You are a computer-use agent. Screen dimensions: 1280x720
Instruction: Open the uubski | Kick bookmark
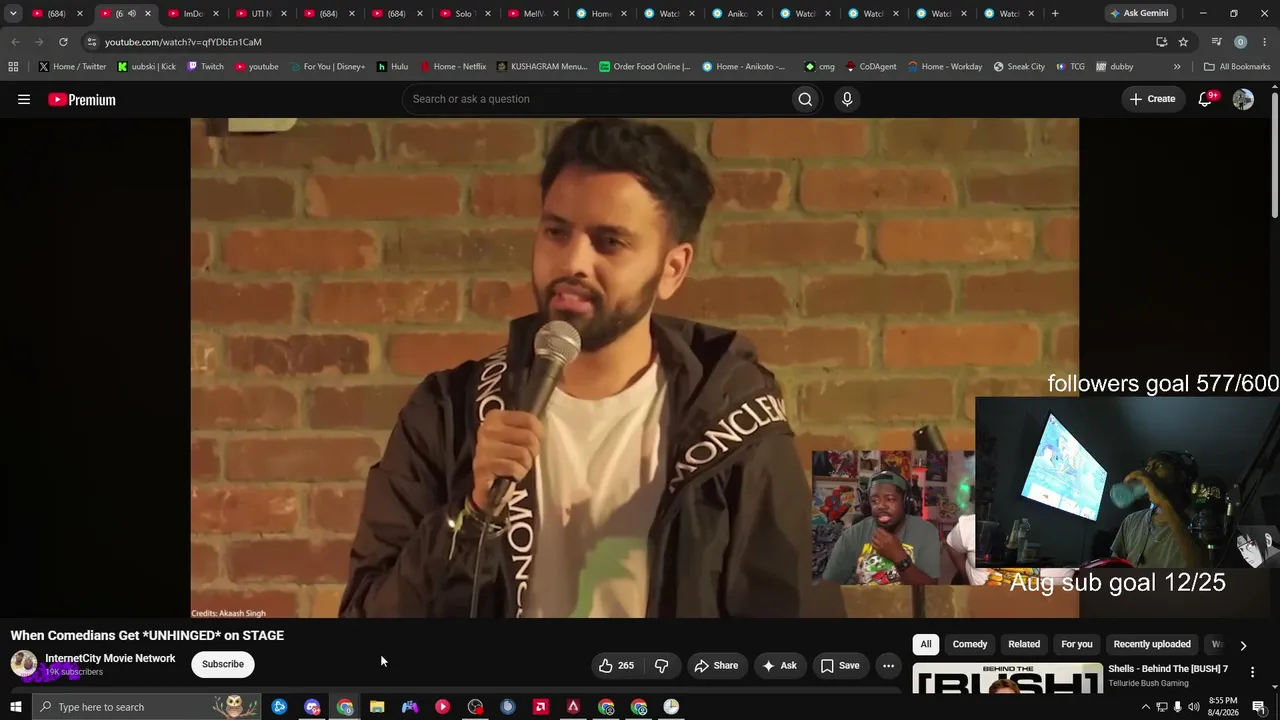(146, 67)
